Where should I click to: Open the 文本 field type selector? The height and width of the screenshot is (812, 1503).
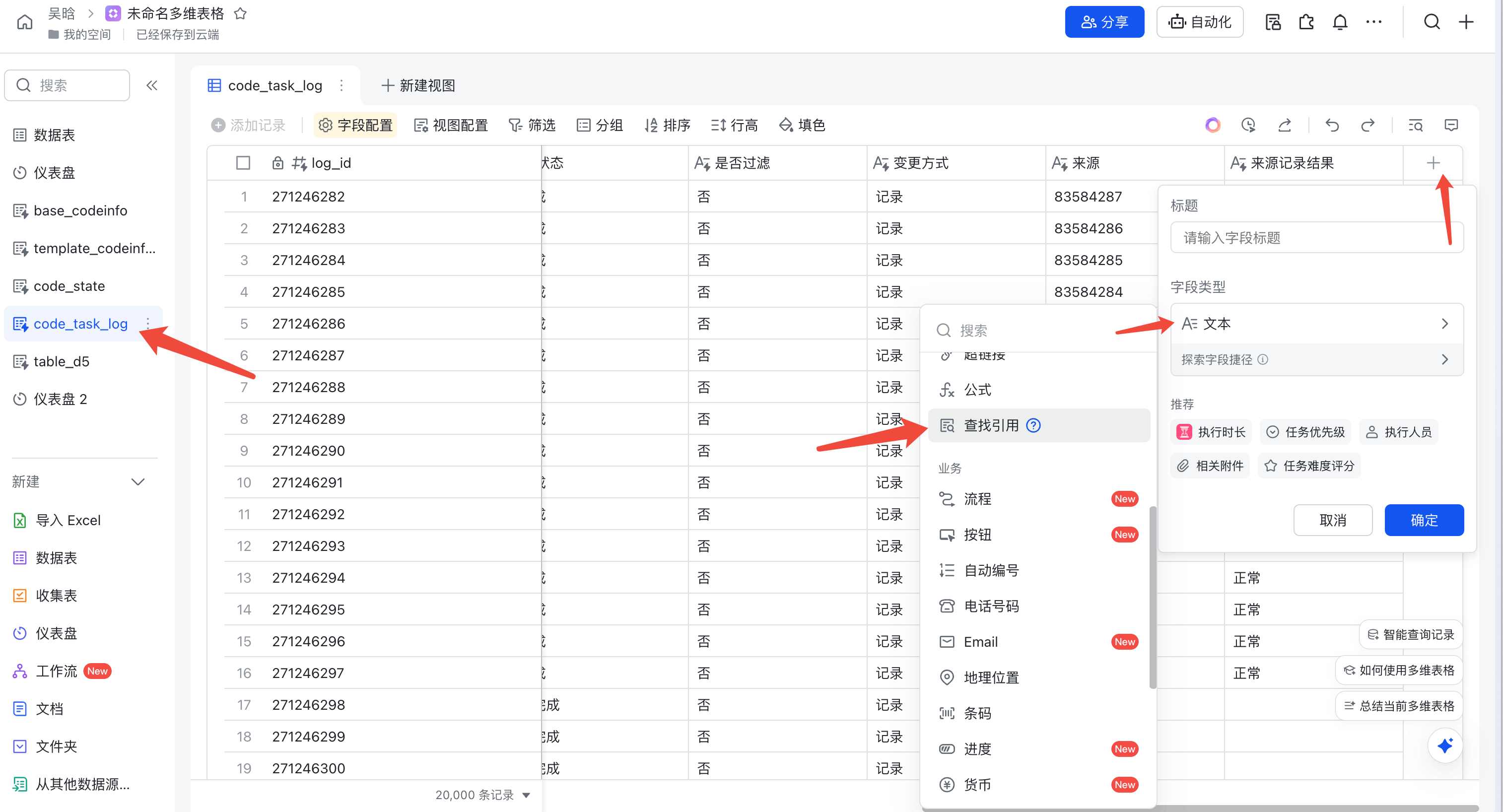pos(1316,323)
